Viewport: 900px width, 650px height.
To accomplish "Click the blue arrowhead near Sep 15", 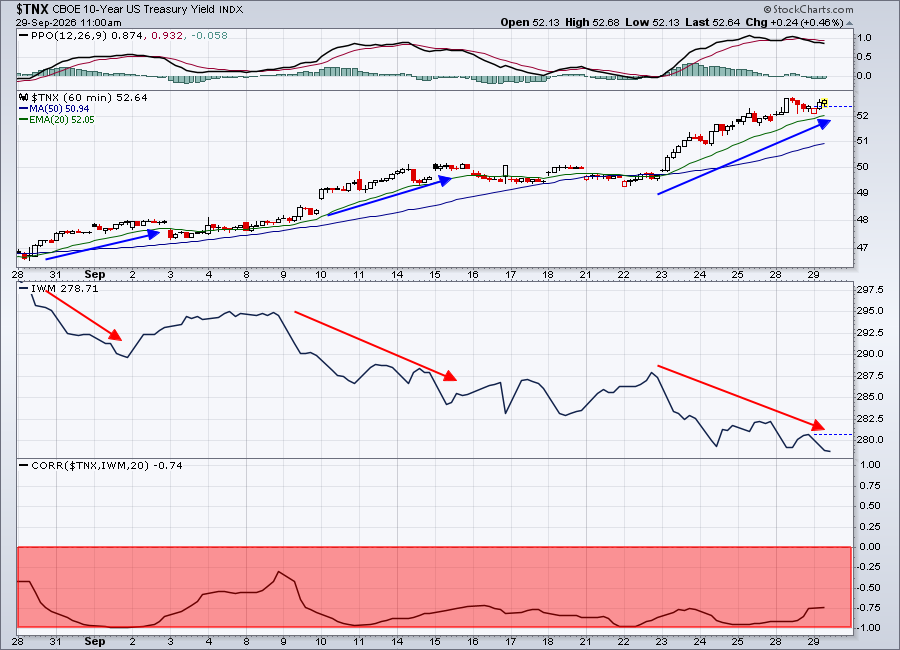I will click(445, 180).
